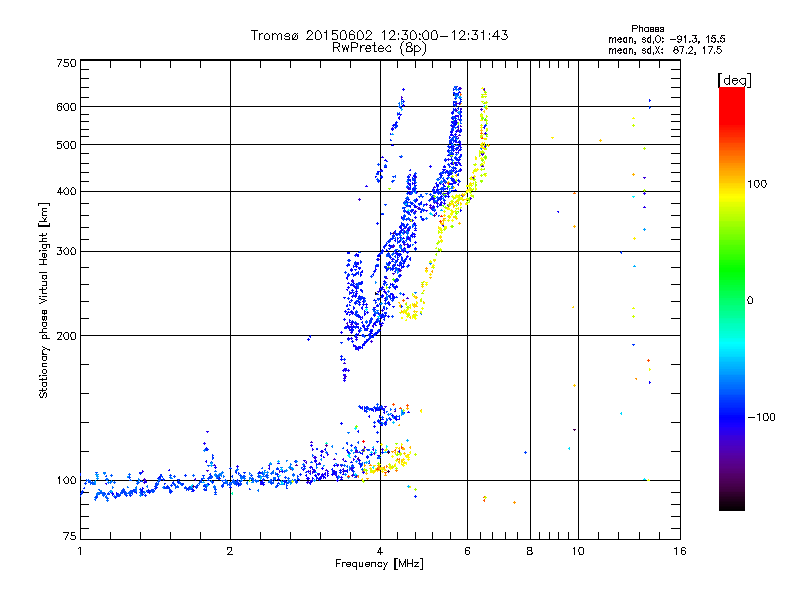Screen dimensions: 800x600
Task: Click the black bottom of the colorbar
Action: pos(732,504)
